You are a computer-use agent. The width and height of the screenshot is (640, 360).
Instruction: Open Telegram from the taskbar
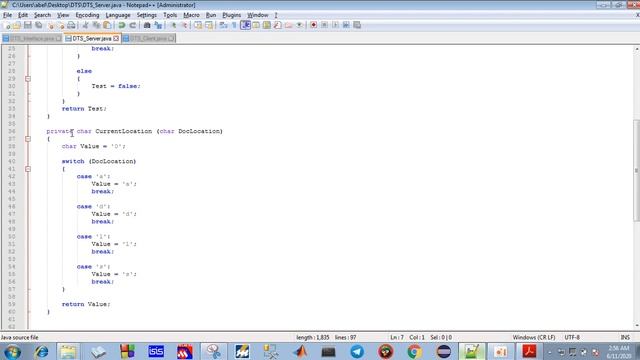[357, 351]
